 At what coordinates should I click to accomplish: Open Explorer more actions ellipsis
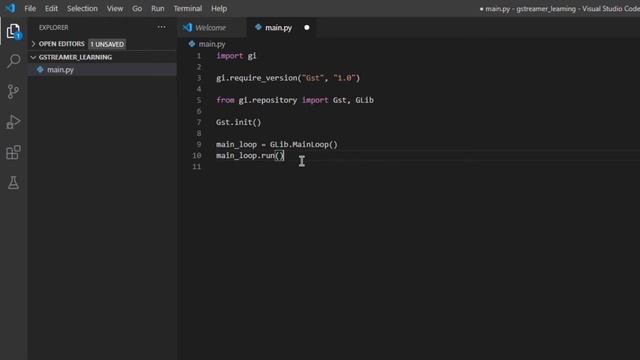[x=162, y=27]
